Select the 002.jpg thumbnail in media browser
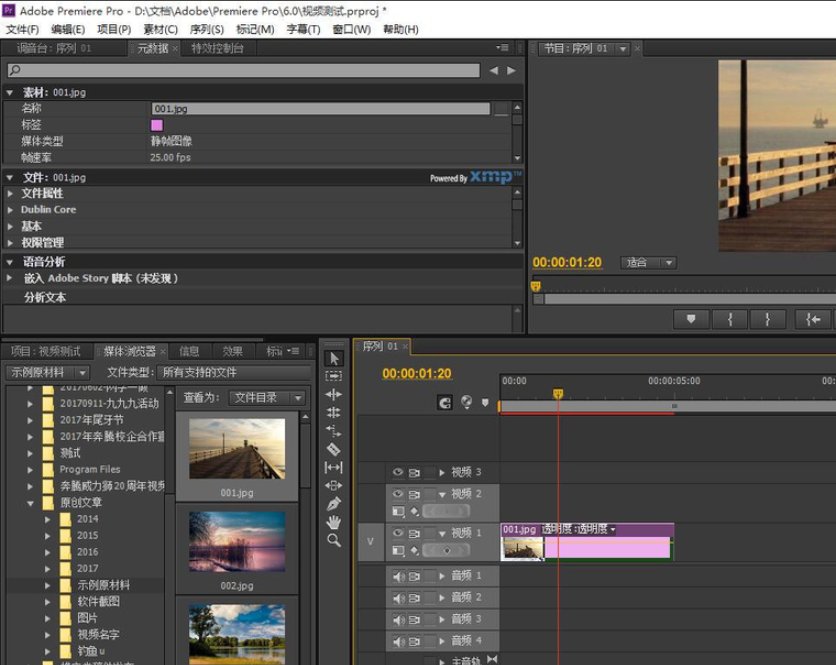 pos(236,543)
